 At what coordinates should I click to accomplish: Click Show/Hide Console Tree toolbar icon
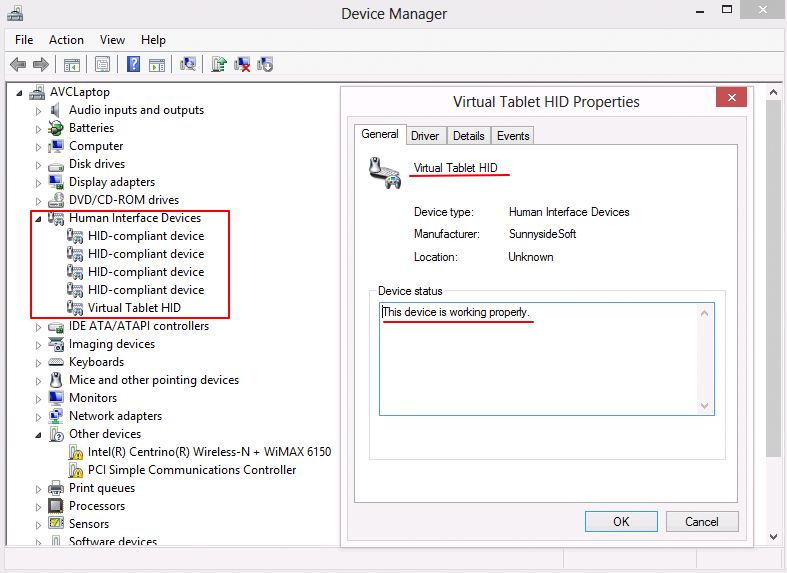[72, 65]
